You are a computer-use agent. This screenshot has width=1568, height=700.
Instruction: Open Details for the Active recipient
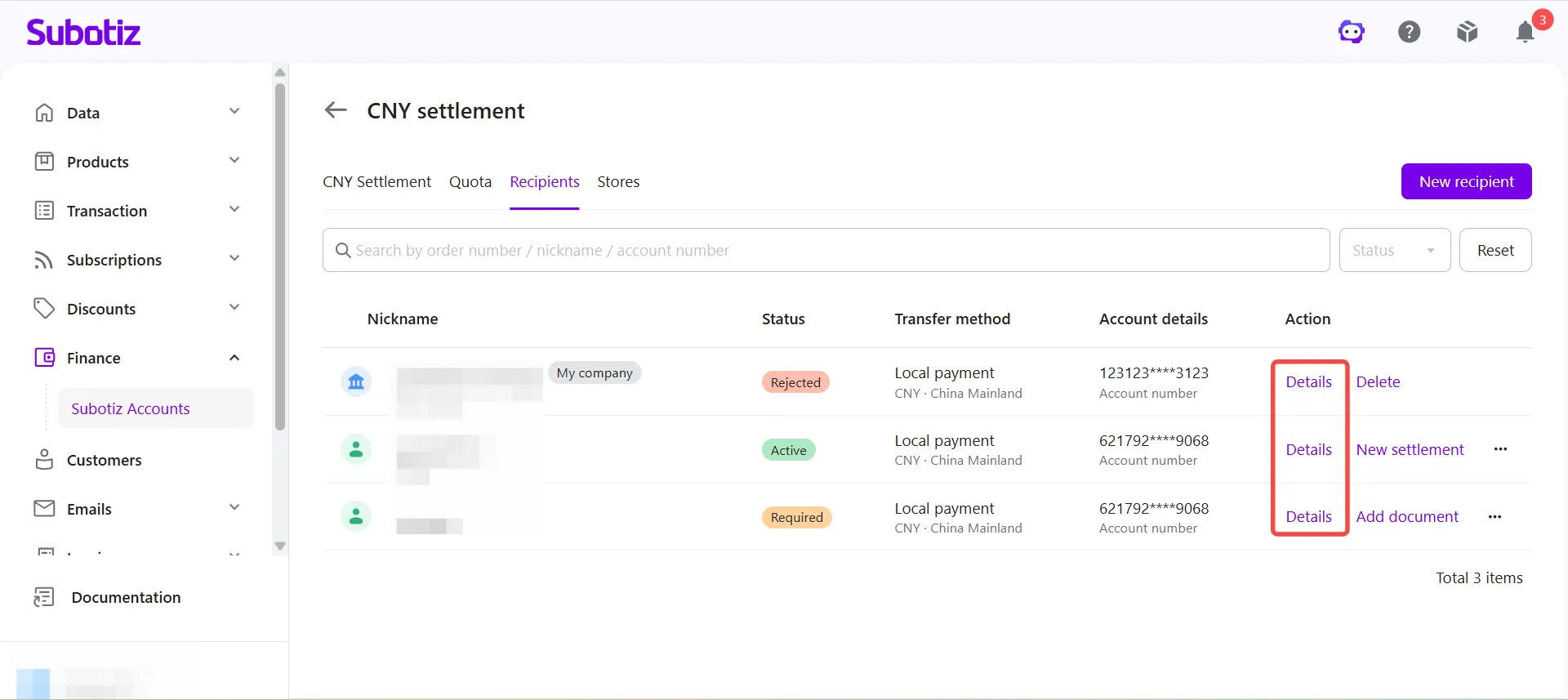(1308, 449)
